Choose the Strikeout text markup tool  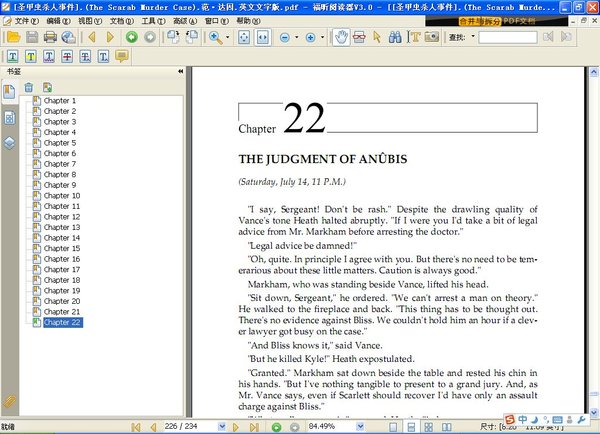[x=67, y=57]
